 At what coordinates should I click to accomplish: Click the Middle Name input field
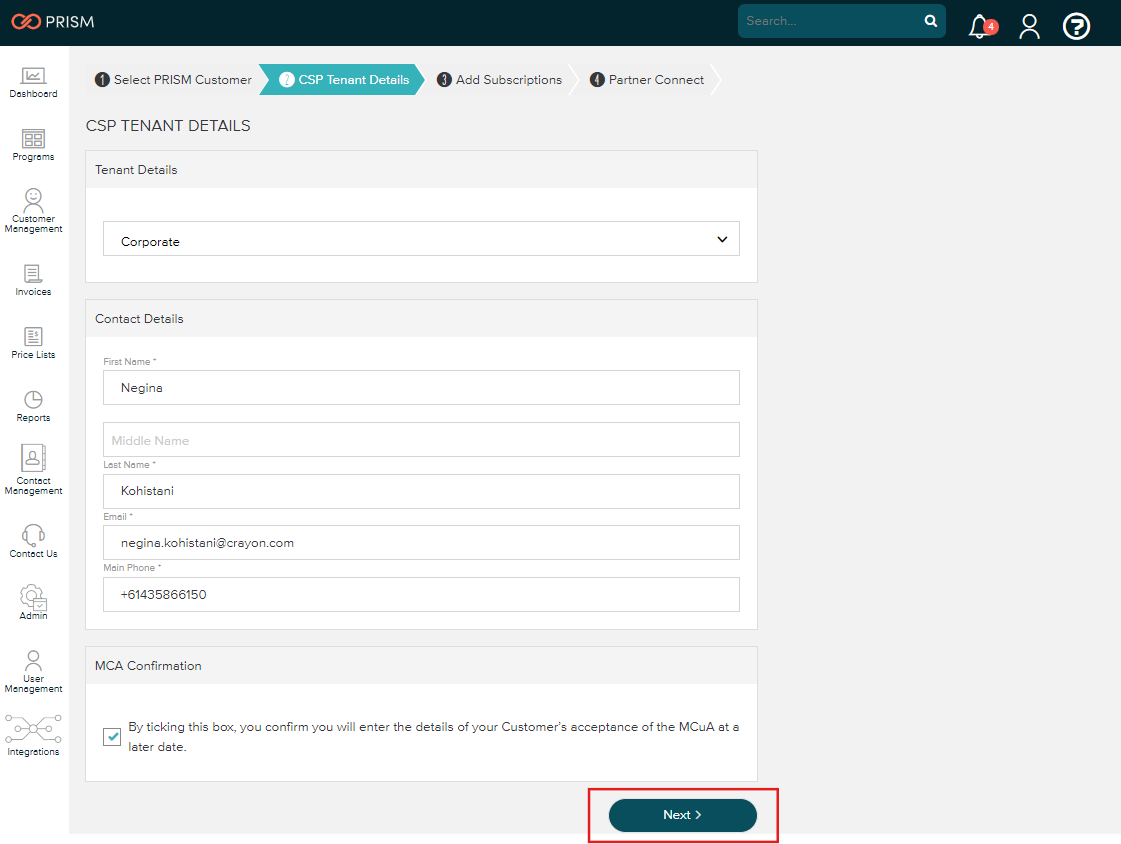click(x=420, y=439)
